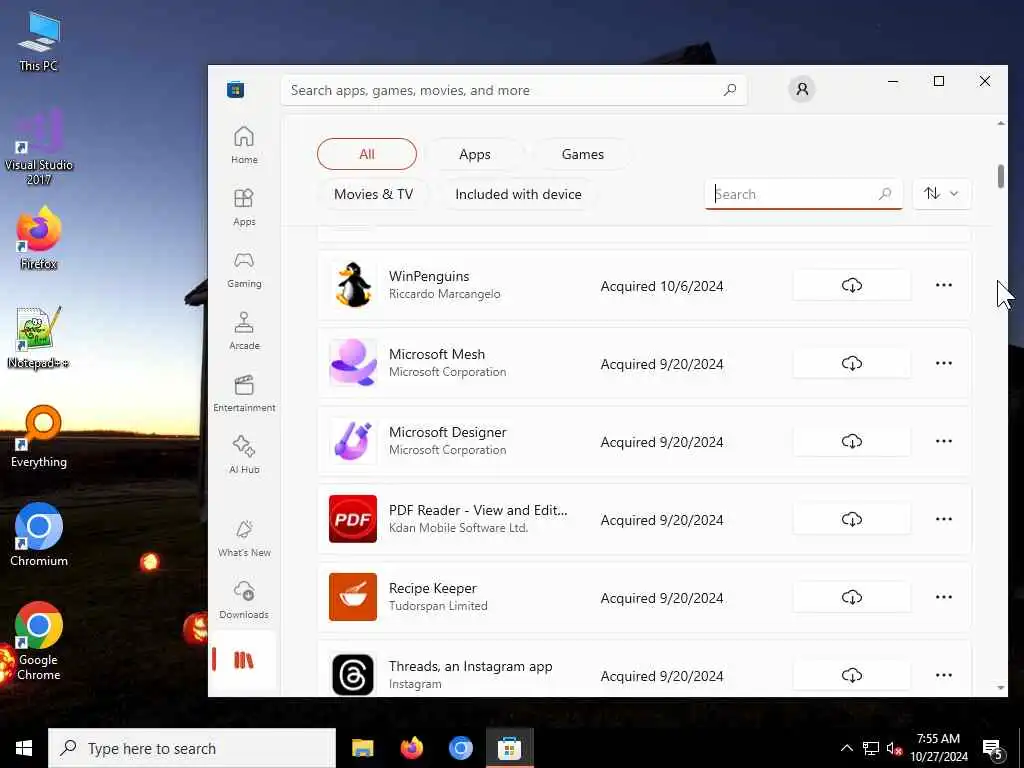Click the Microsoft Store logo icon

(x=236, y=89)
